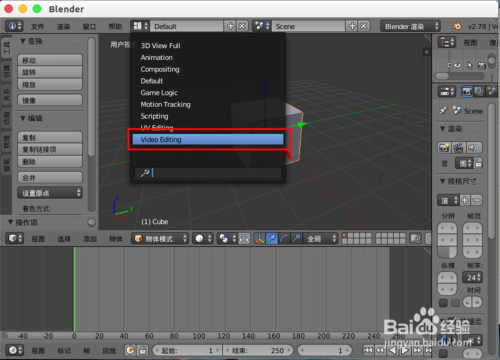Image resolution: width=500 pixels, height=360 pixels.
Task: Choose Default in the layout list
Action: click(152, 81)
